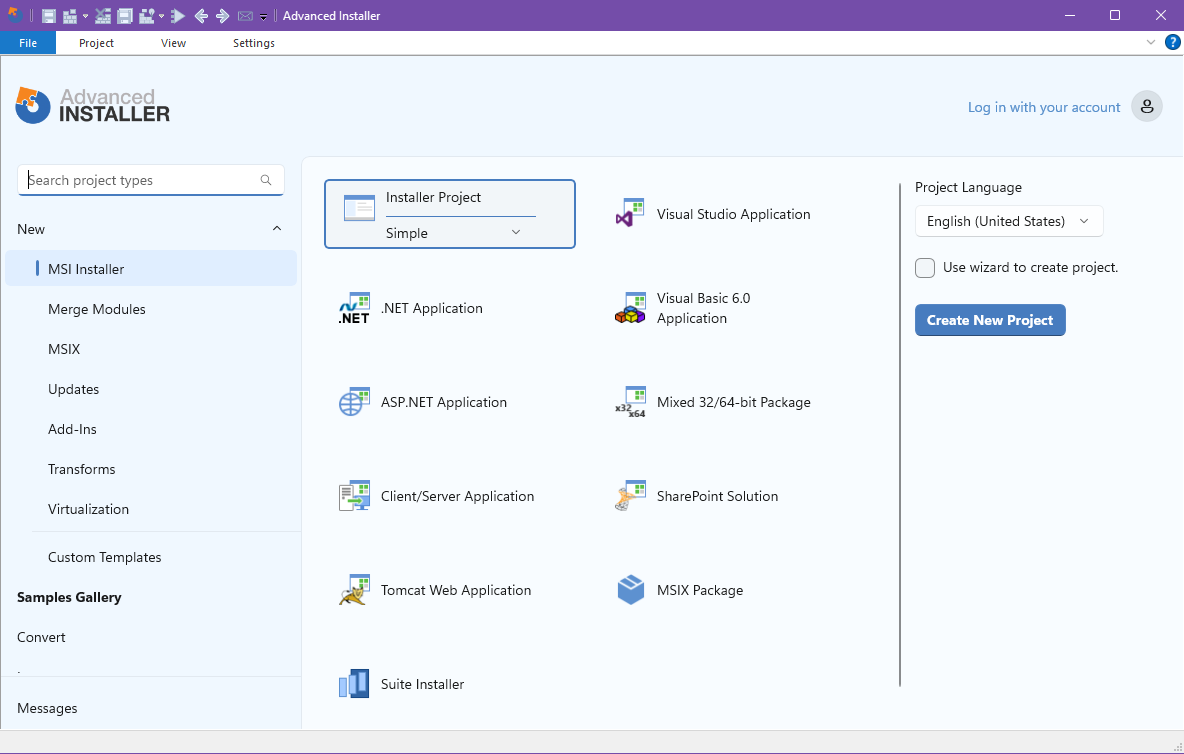
Task: Open the Settings menu
Action: tap(254, 43)
